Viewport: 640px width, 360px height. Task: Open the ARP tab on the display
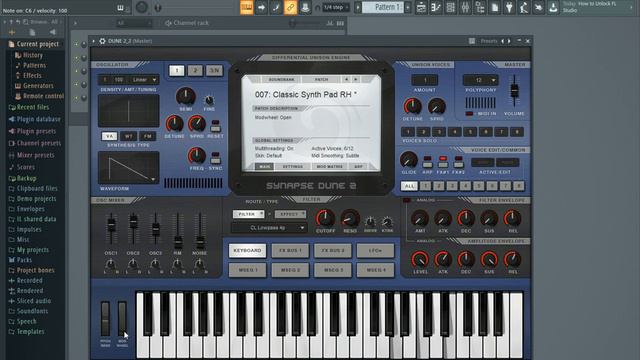358,167
